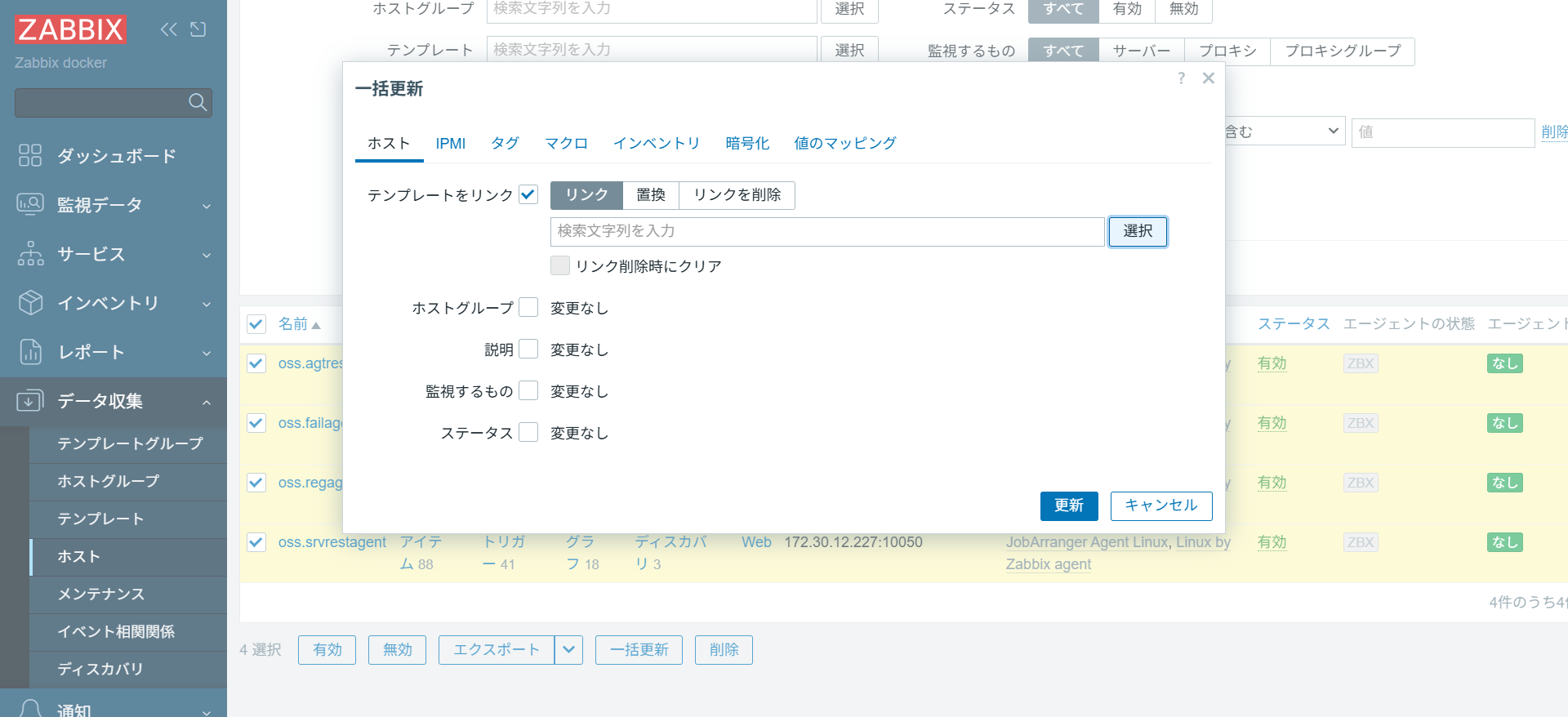
Task: Expand サービス sidebar chevron
Action: coord(207,255)
